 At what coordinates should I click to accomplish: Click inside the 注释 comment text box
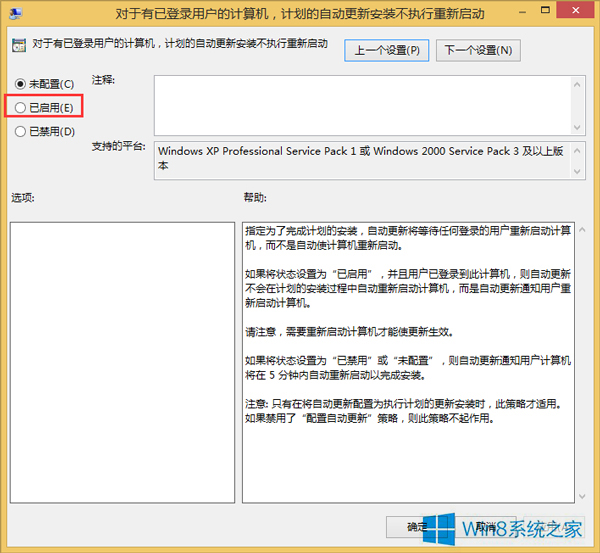point(362,105)
